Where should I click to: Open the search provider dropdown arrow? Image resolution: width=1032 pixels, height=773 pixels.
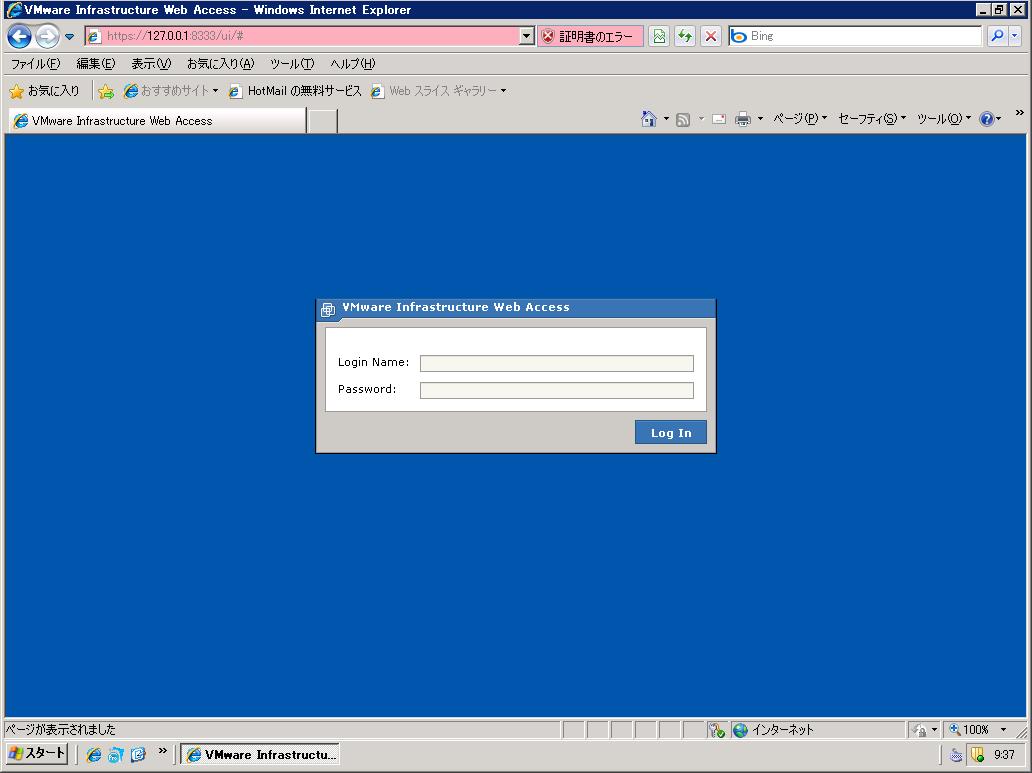click(1014, 36)
